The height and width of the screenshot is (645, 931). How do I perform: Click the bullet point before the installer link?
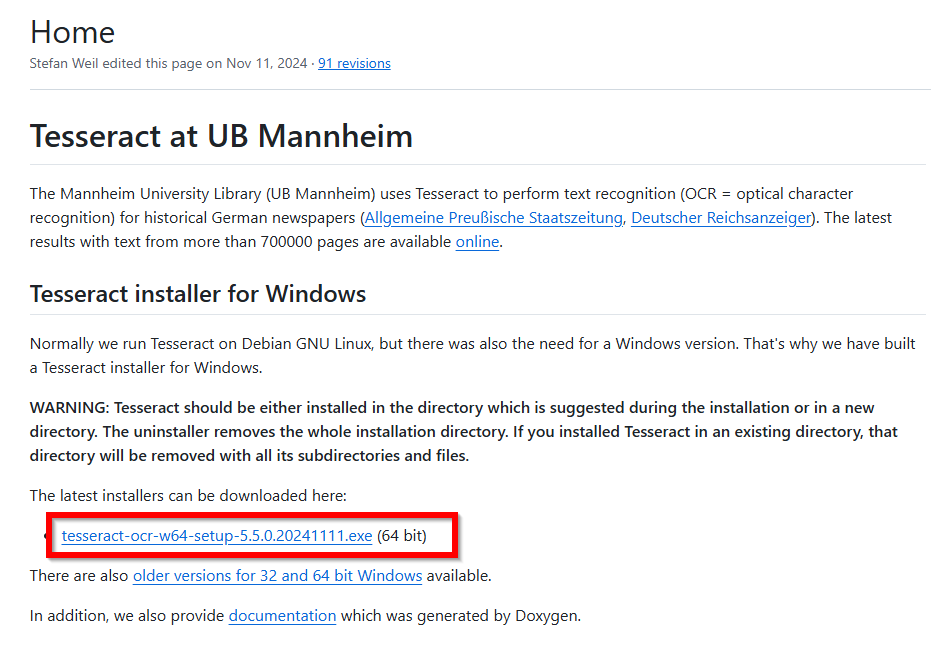[x=47, y=536]
